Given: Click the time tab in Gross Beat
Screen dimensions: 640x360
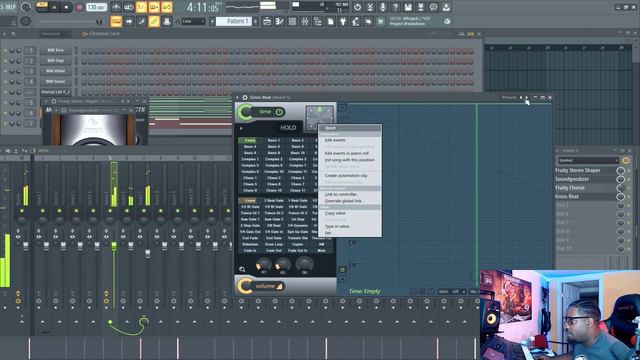Looking at the screenshot, I should tap(265, 112).
